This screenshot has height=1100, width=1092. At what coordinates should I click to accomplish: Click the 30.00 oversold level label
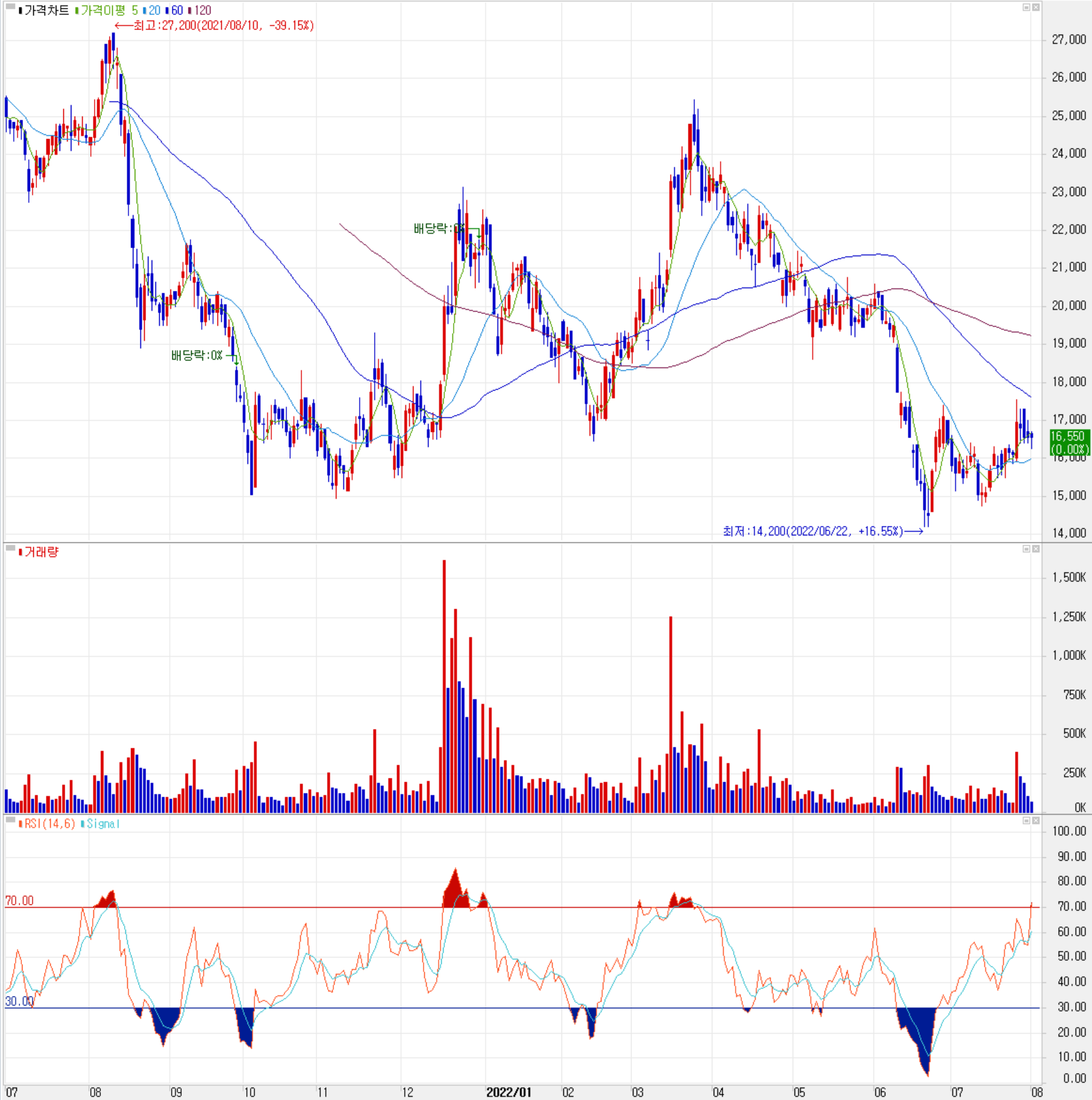[x=19, y=1002]
